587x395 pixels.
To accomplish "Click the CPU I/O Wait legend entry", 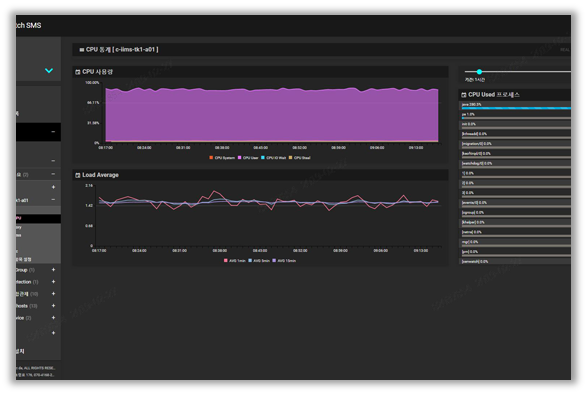I will click(x=274, y=158).
